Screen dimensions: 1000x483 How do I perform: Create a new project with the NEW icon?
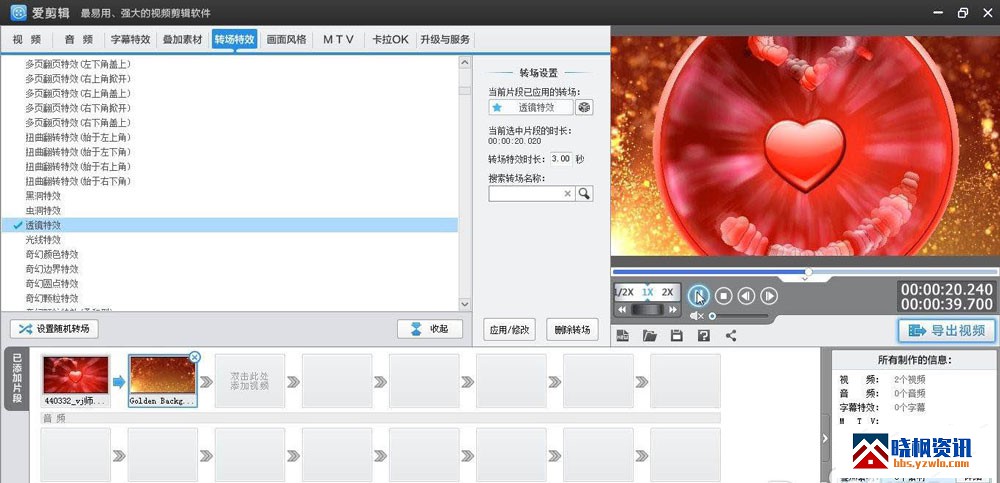click(x=622, y=335)
